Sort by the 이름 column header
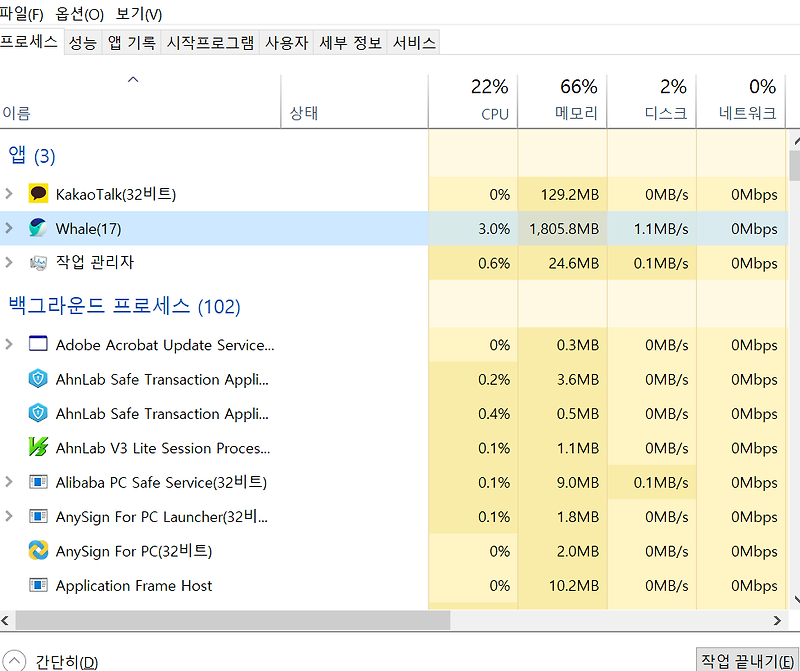The width and height of the screenshot is (800, 671). (140, 102)
